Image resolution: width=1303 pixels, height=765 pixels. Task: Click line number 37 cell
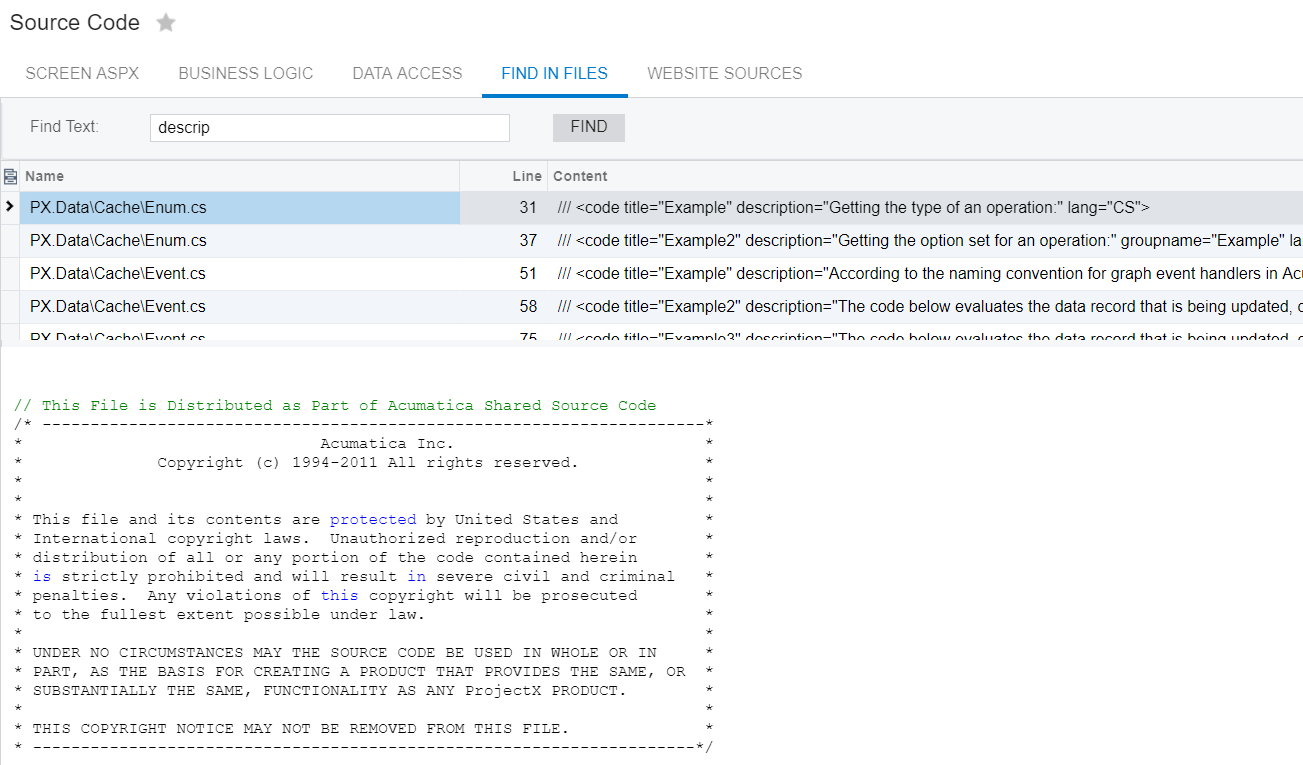pyautogui.click(x=503, y=241)
